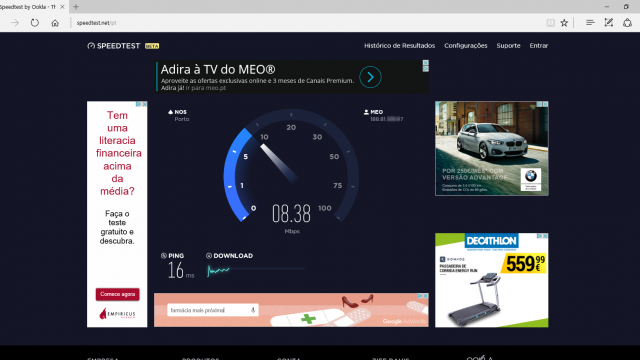Click the MEO user icon
This screenshot has height=360, width=640.
(x=366, y=112)
